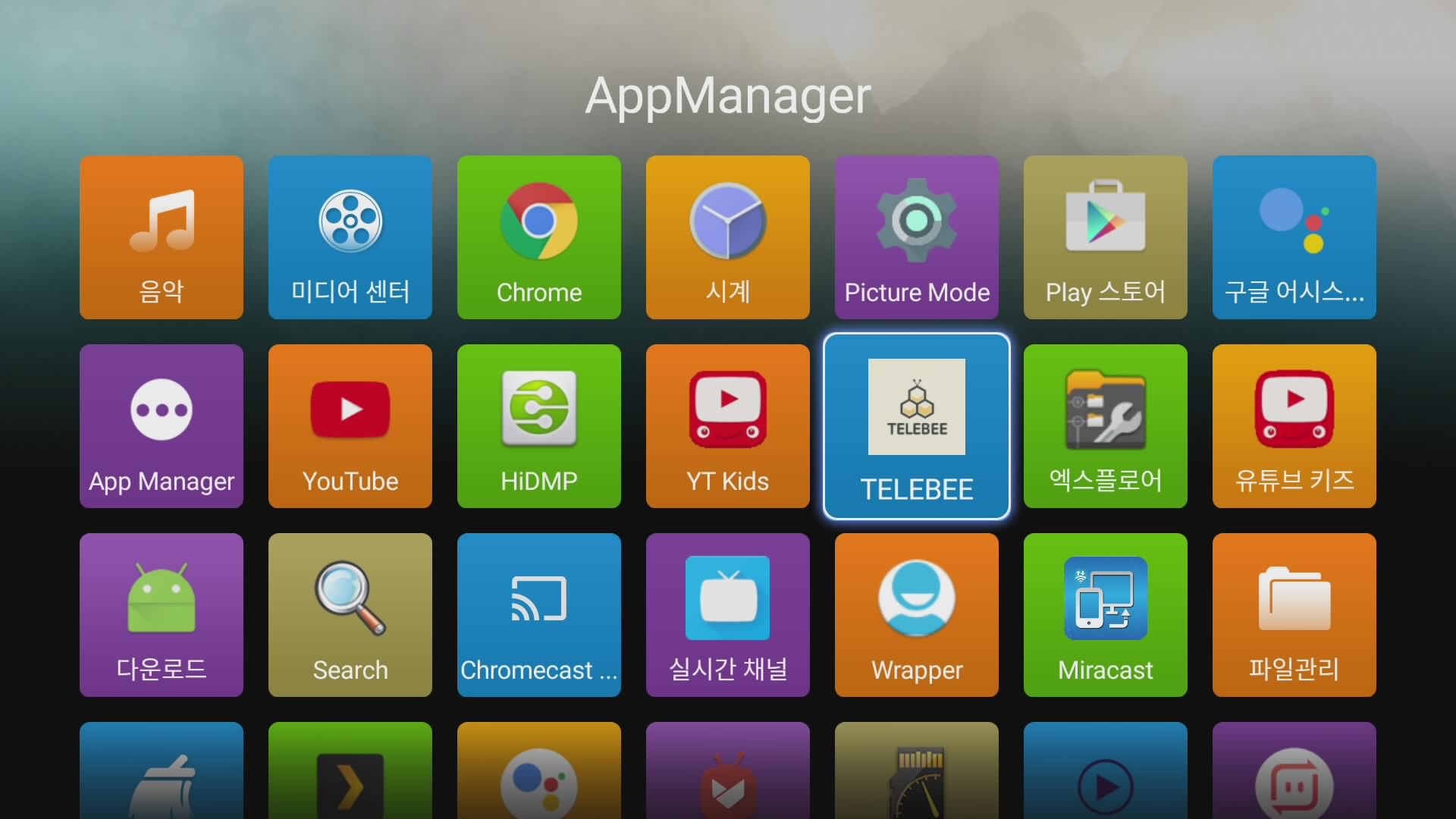This screenshot has width=1456, height=819.
Task: Open the 시계 clock app
Action: click(728, 237)
